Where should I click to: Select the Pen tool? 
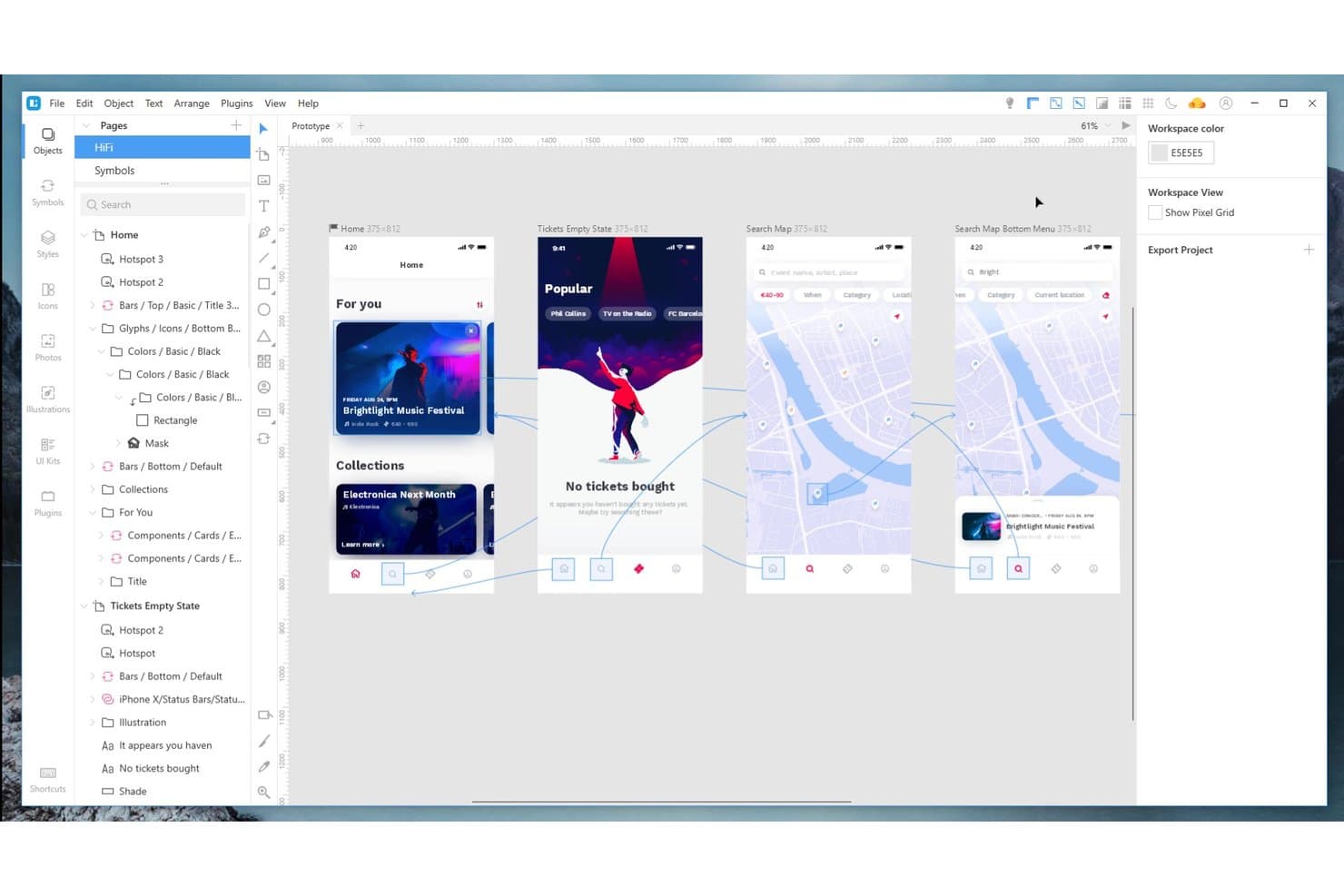point(263,232)
